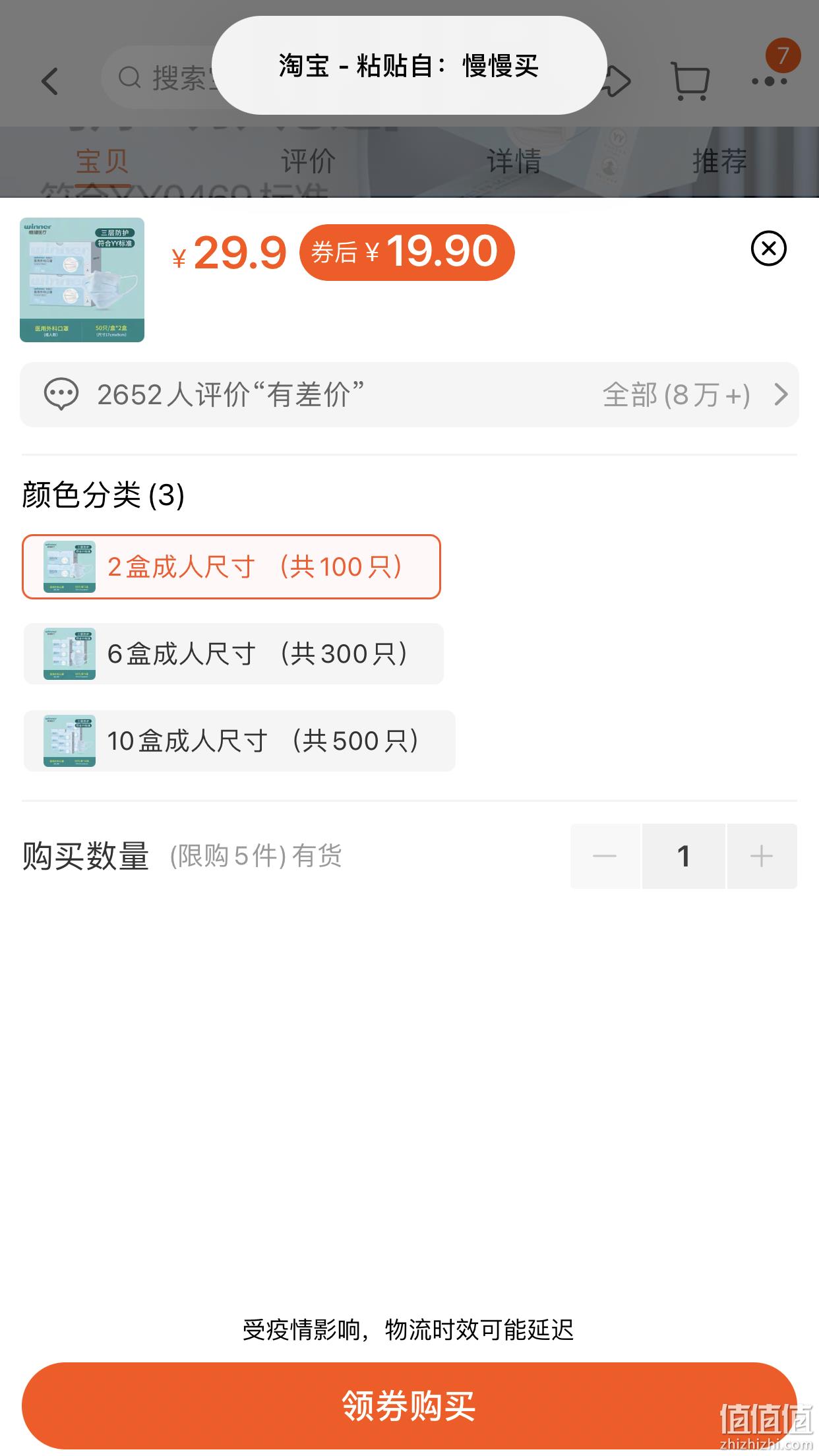819x1456 pixels.
Task: Tap the share arrow icon
Action: 619,82
